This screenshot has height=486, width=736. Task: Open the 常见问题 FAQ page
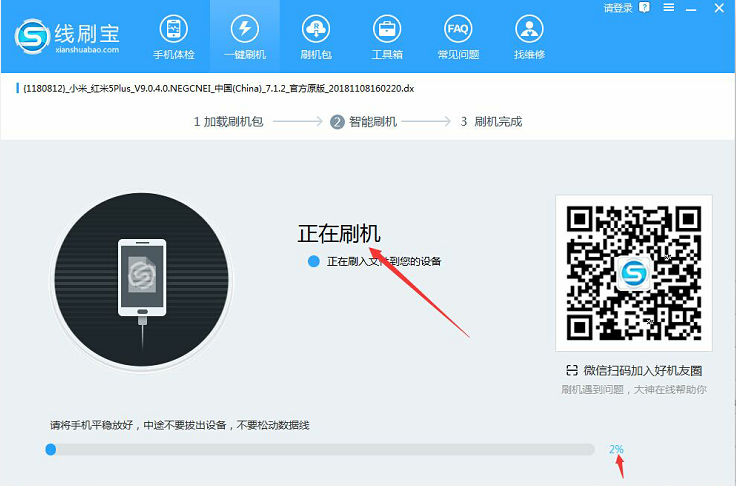(x=457, y=37)
